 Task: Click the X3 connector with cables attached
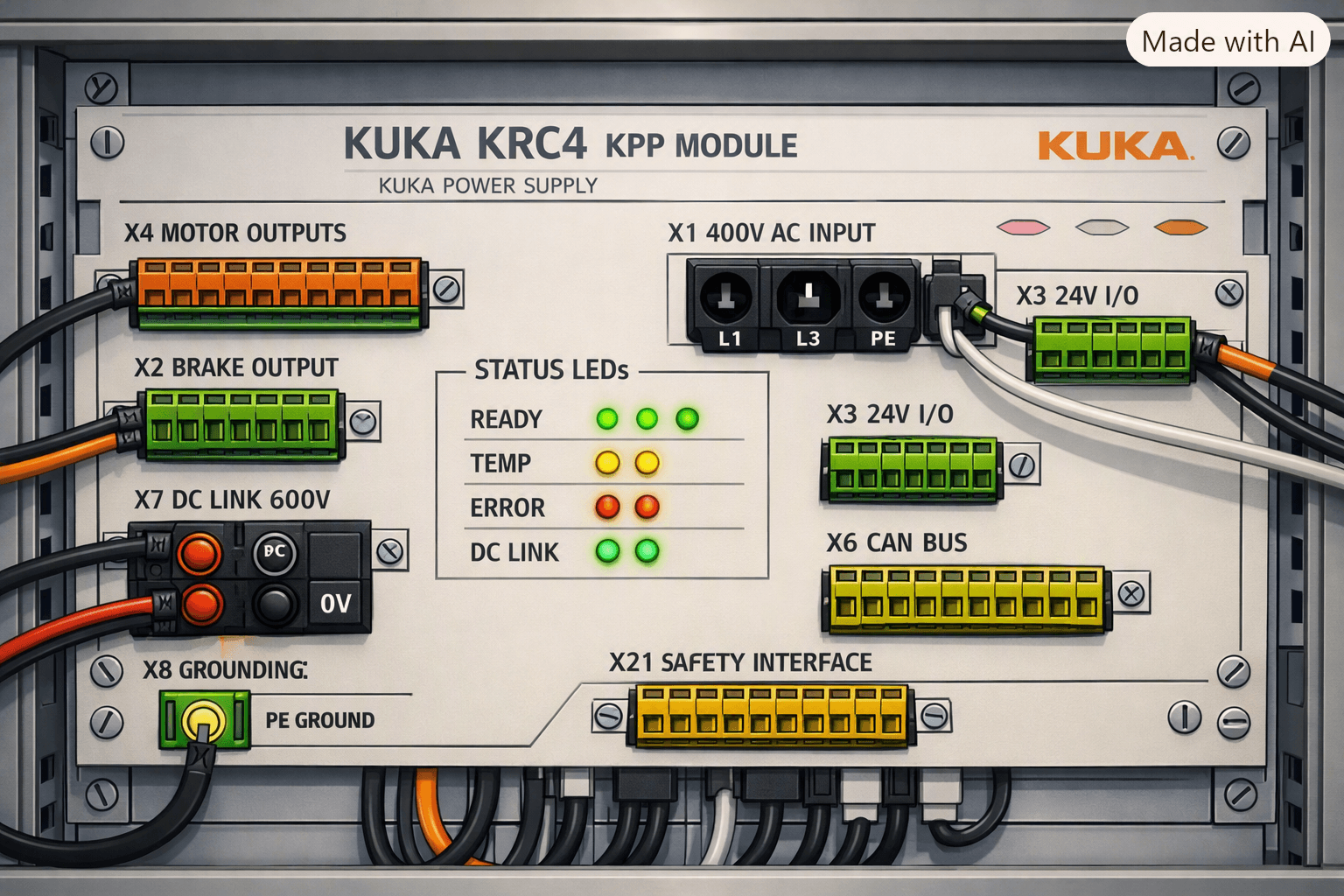[1113, 350]
